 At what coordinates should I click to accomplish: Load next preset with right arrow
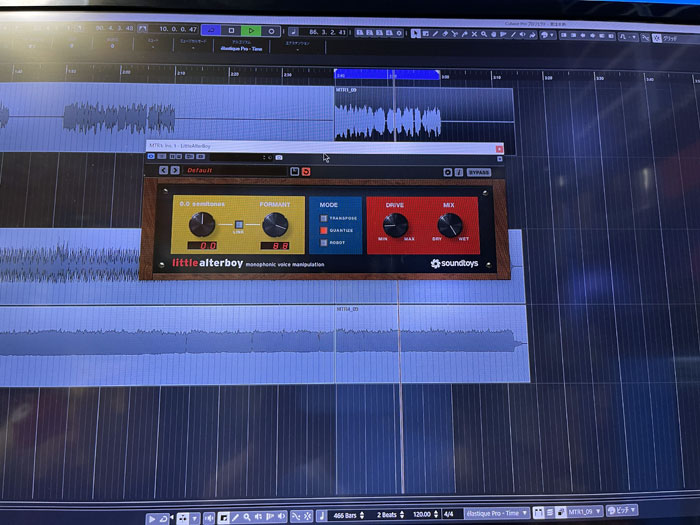click(175, 170)
